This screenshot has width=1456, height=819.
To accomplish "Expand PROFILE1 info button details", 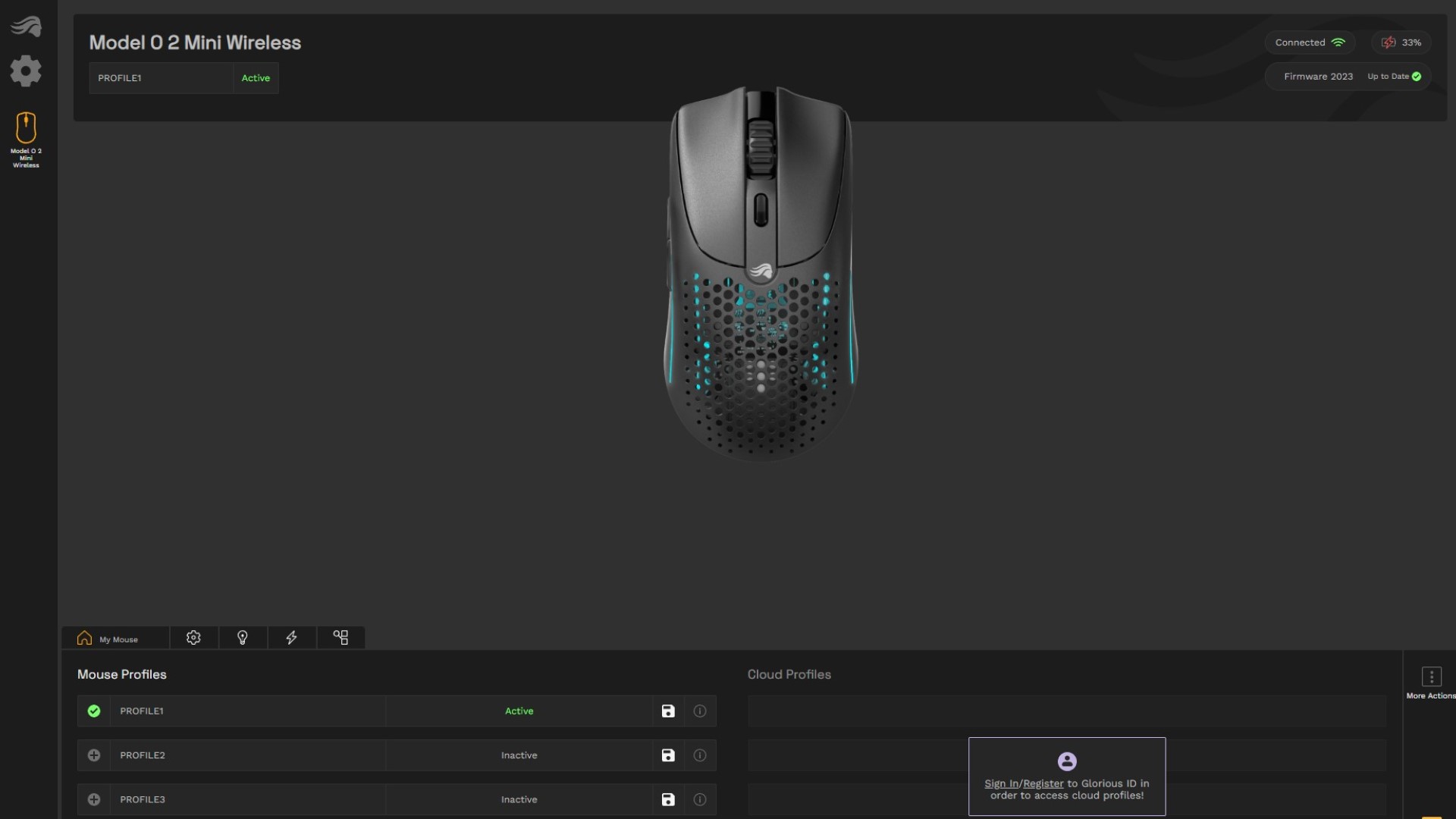I will click(699, 711).
